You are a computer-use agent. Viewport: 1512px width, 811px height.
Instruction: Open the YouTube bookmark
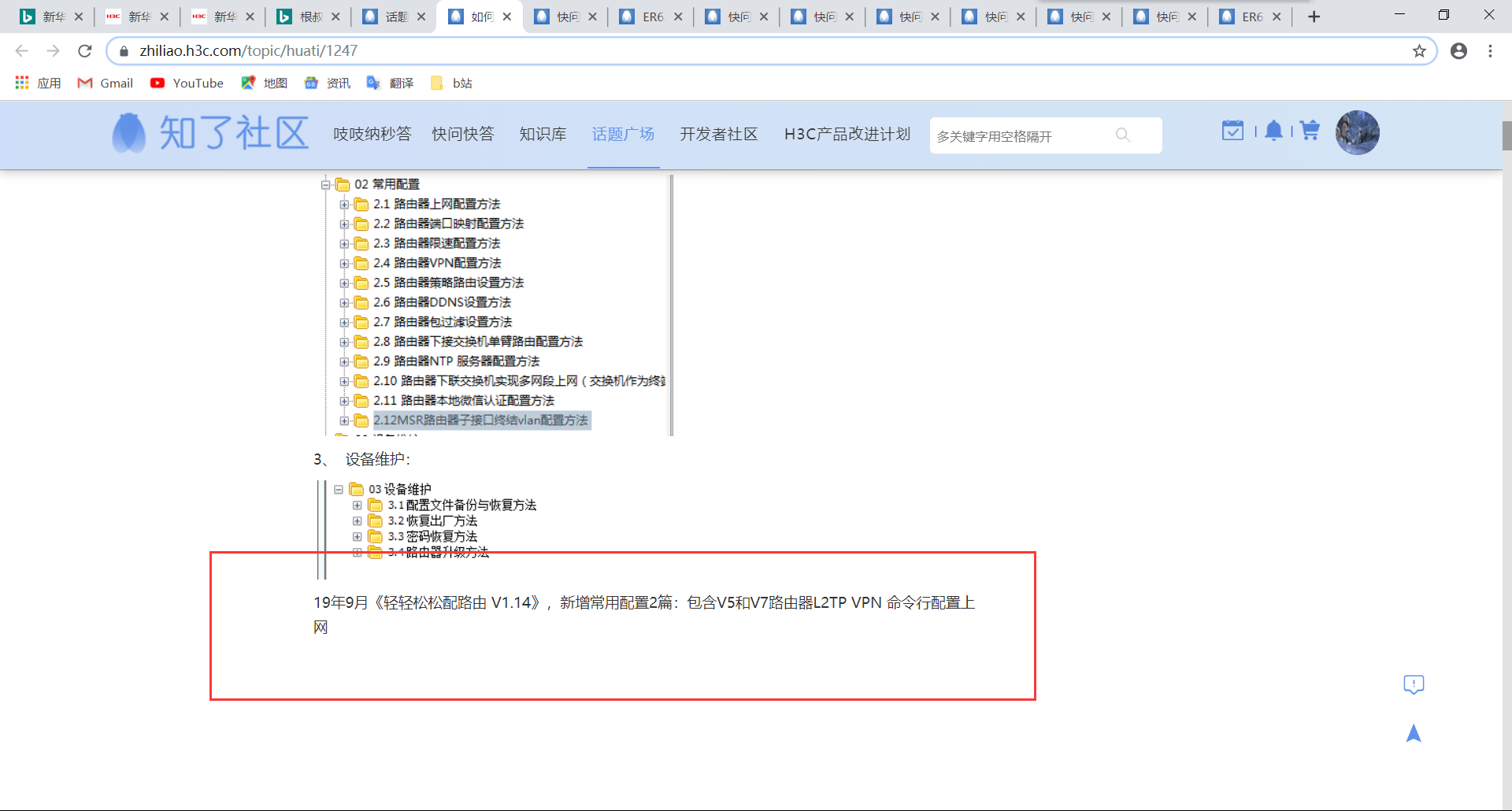tap(187, 83)
